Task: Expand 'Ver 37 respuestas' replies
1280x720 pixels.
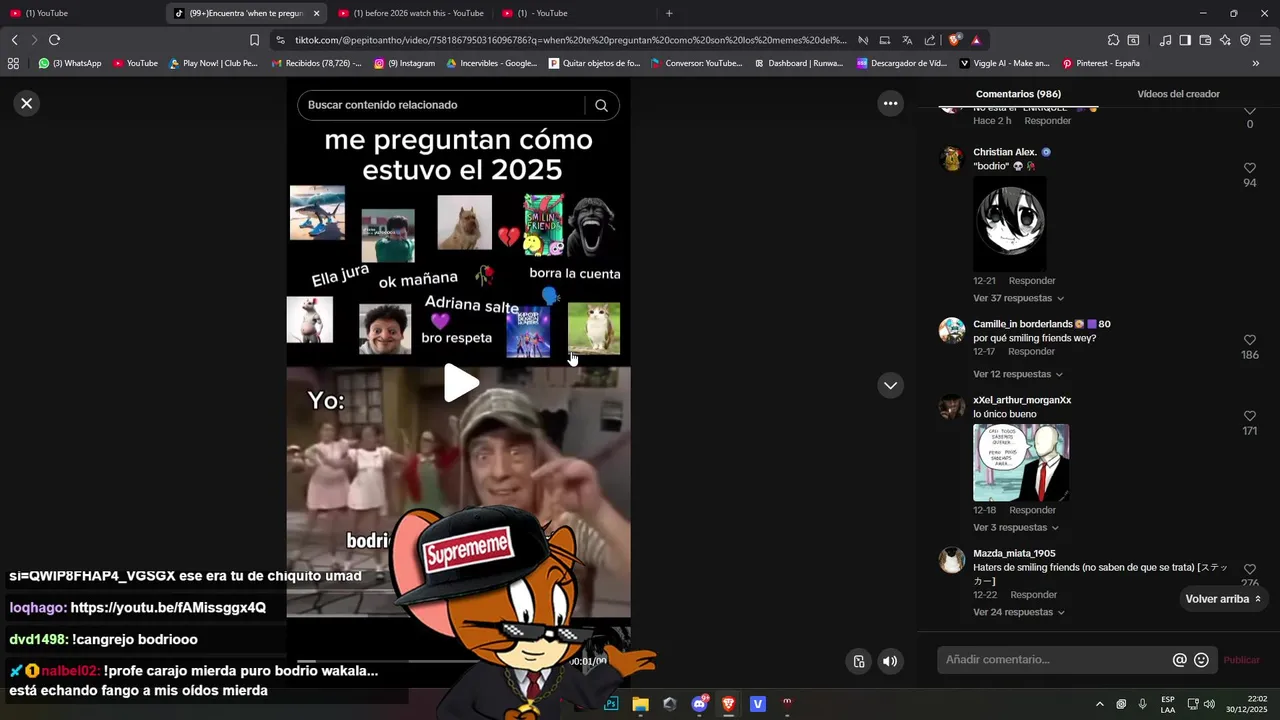Action: (x=1018, y=298)
